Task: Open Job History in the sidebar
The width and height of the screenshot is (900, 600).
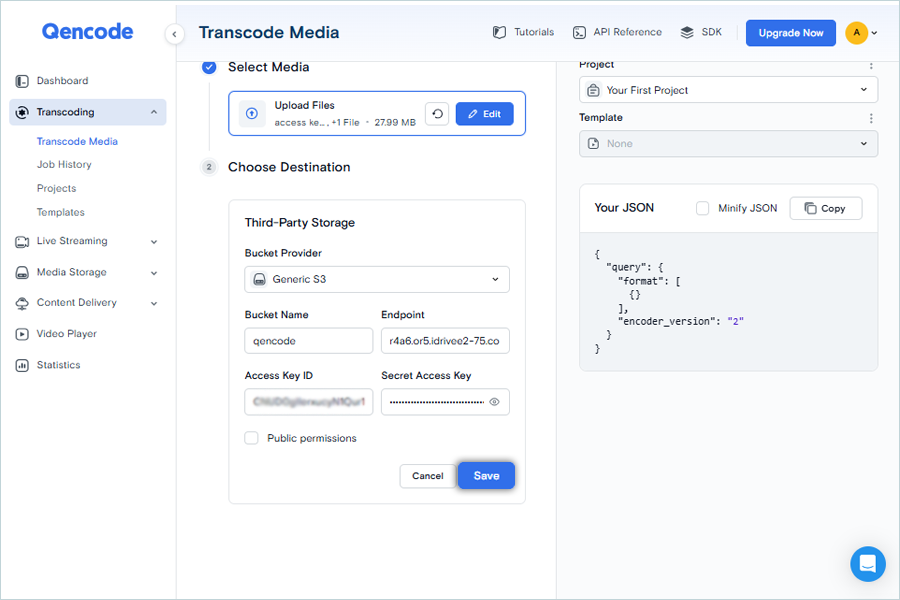Action: 64,165
